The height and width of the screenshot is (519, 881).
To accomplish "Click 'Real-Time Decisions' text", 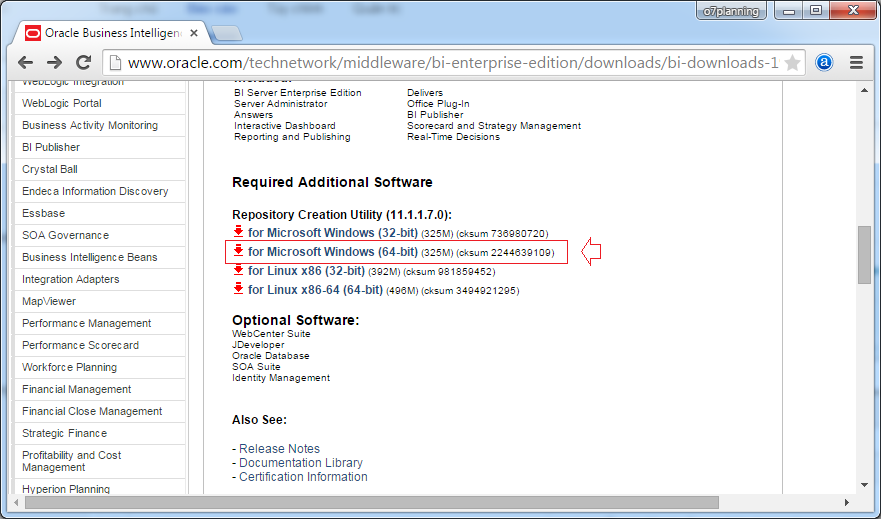I will pyautogui.click(x=453, y=136).
